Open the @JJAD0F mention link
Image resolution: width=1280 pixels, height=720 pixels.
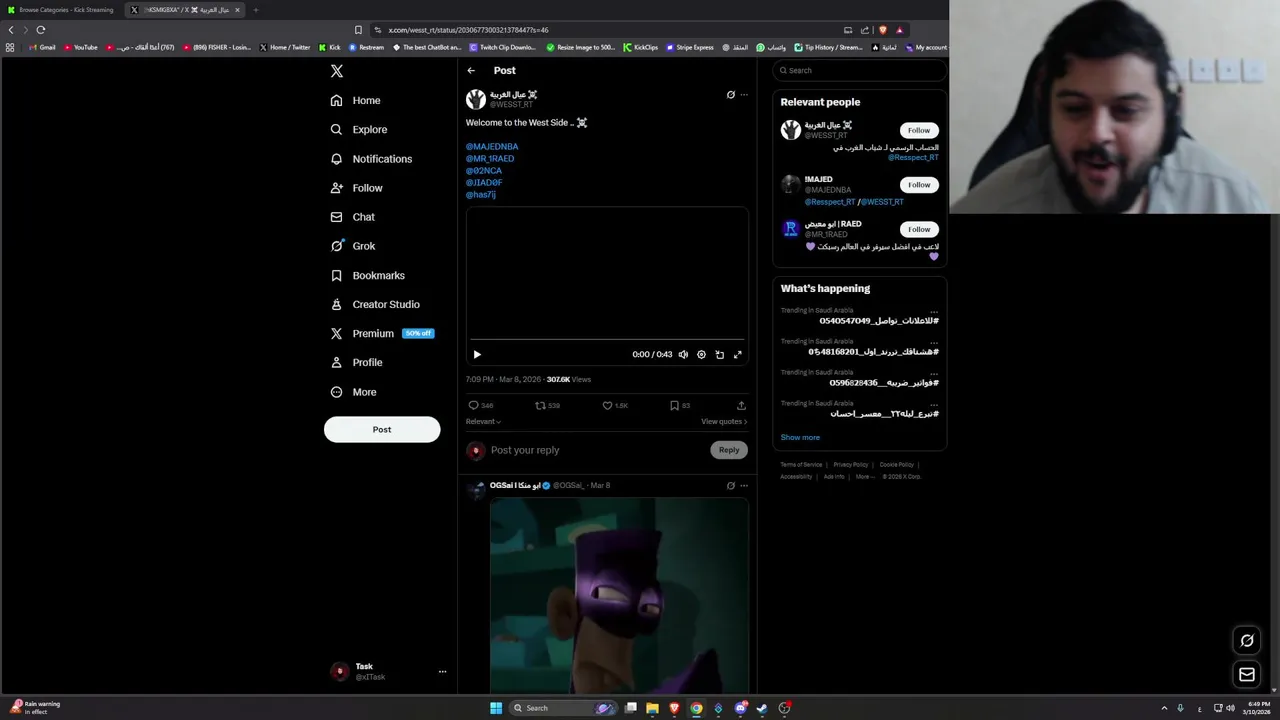click(484, 183)
